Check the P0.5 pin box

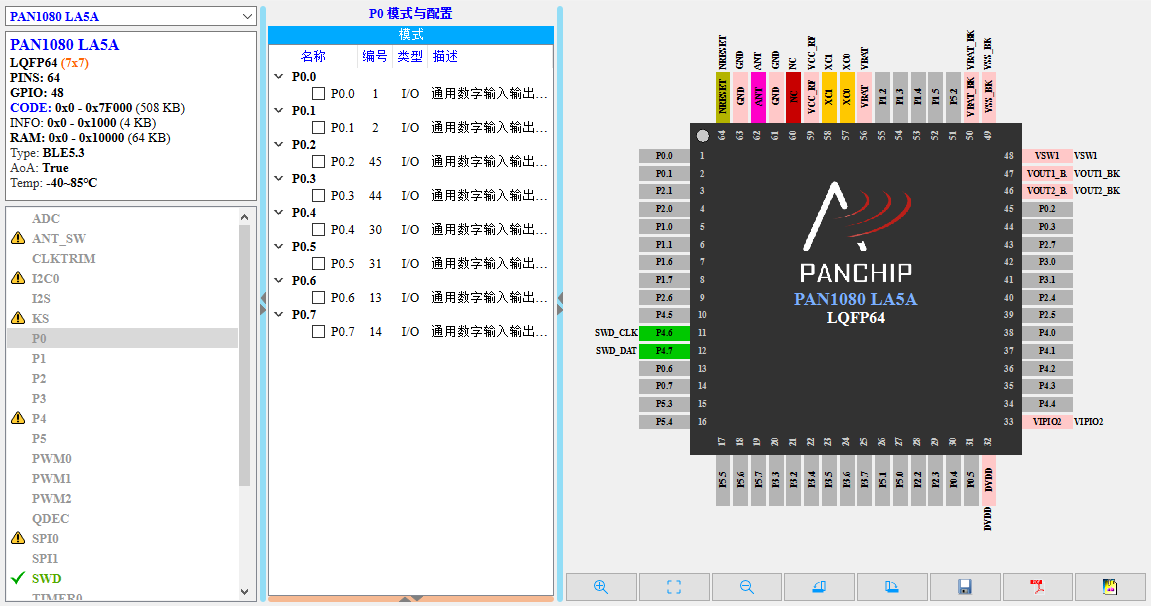coord(319,263)
